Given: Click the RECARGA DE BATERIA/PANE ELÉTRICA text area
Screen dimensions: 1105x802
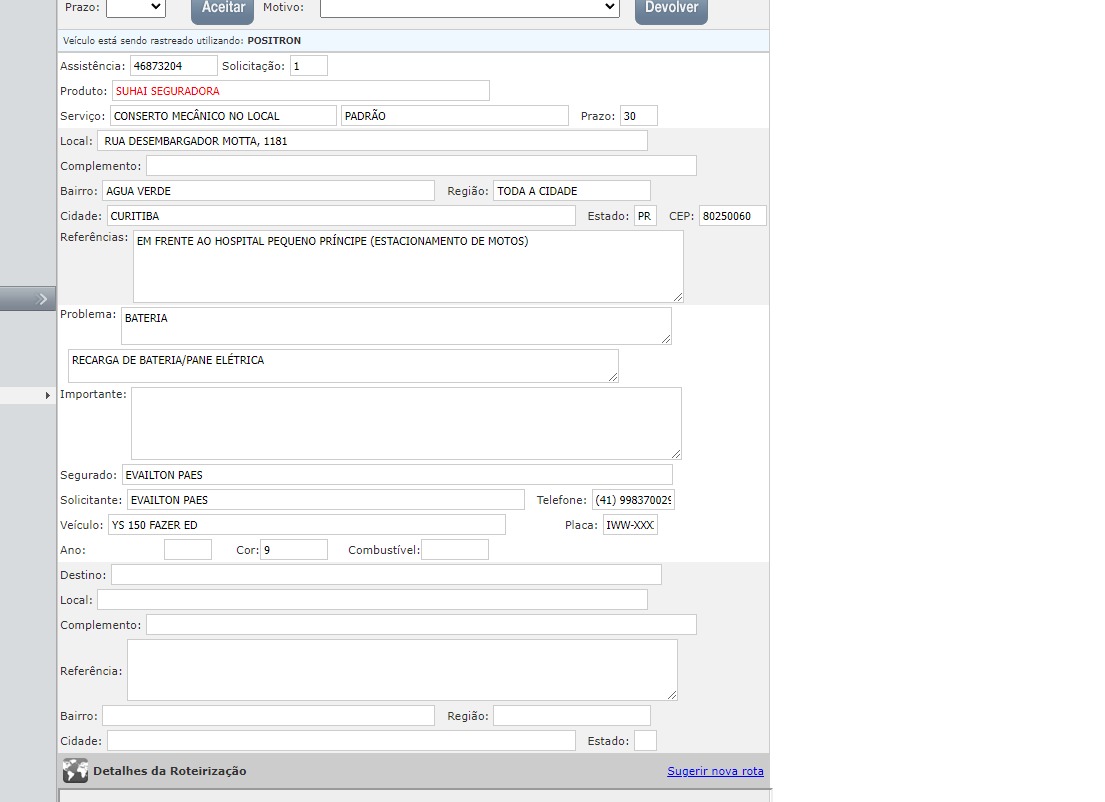Looking at the screenshot, I should (343, 366).
